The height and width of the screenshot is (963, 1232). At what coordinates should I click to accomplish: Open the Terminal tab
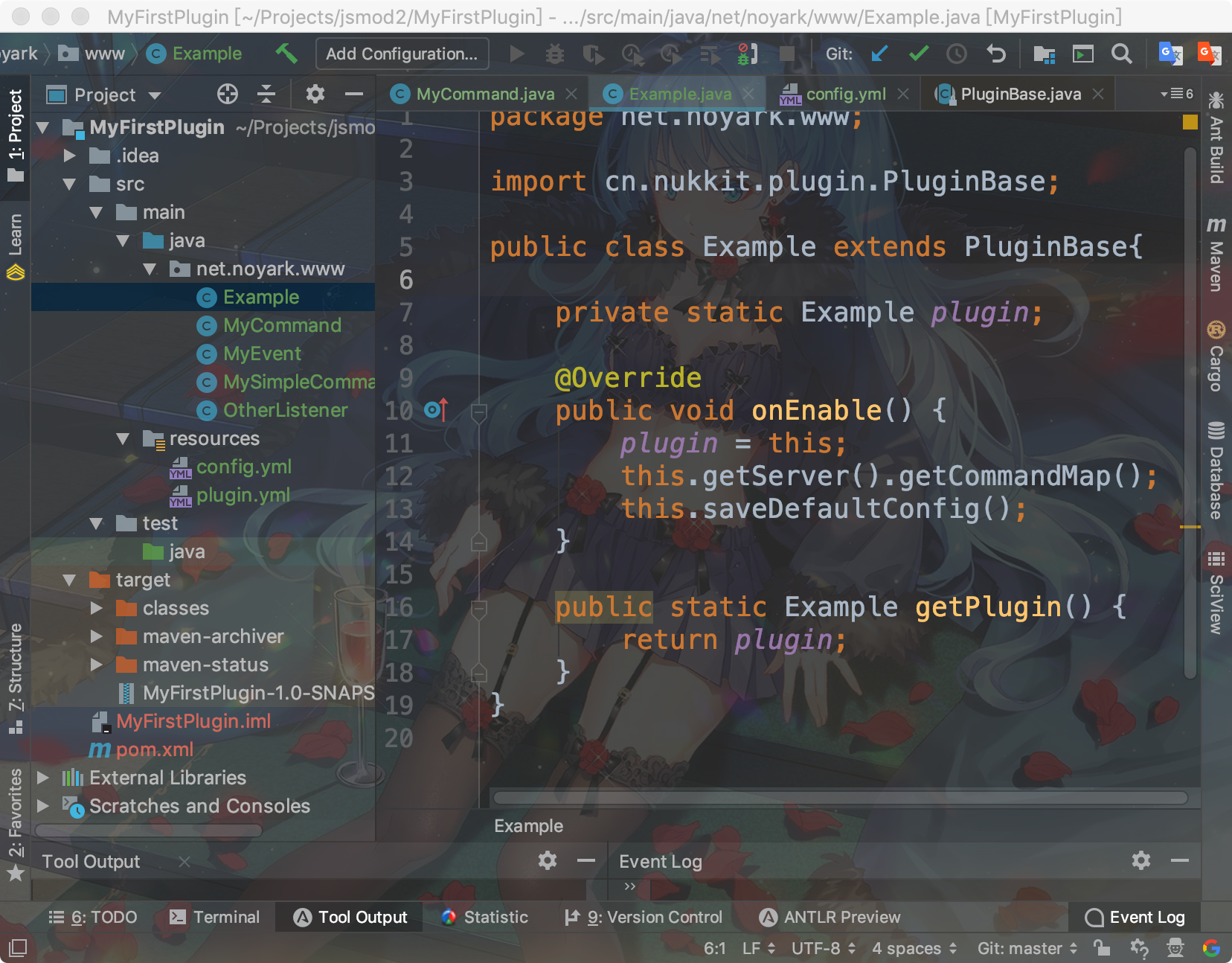215,917
